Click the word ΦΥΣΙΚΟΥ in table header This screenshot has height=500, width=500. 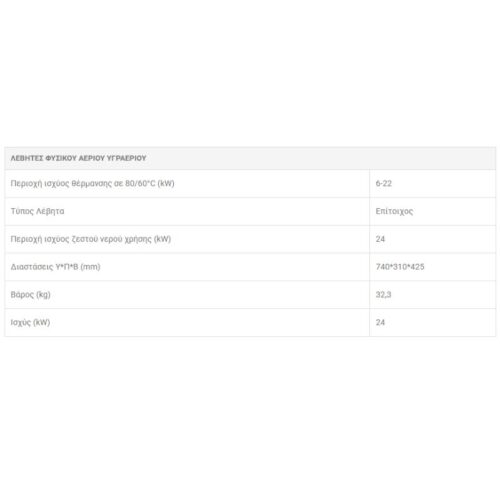tap(61, 158)
